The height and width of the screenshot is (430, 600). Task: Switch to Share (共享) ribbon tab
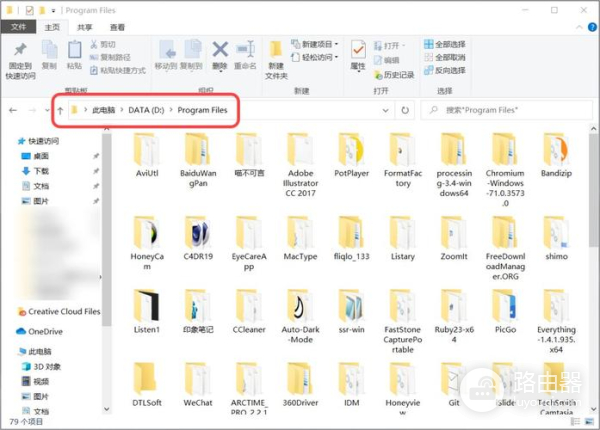point(85,27)
